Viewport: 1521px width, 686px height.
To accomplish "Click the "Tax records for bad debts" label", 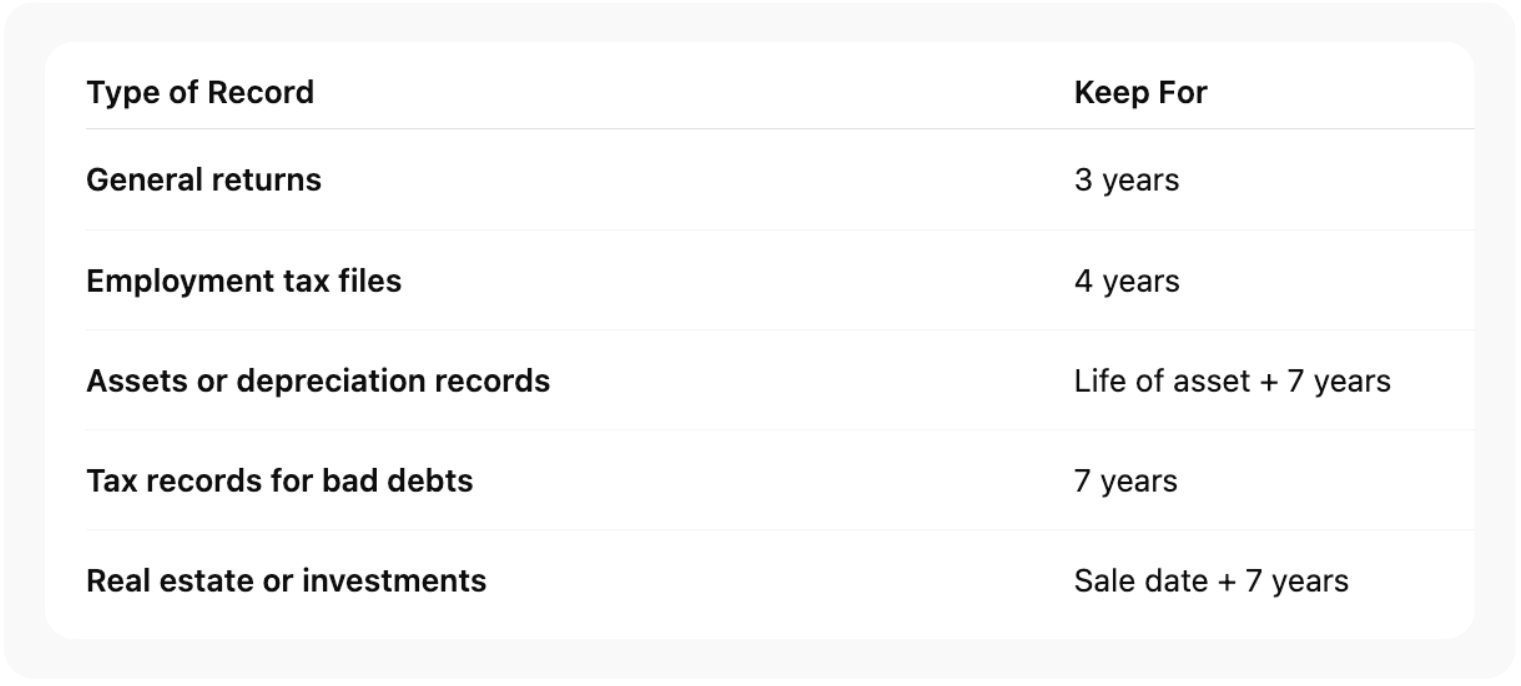I will (x=279, y=481).
